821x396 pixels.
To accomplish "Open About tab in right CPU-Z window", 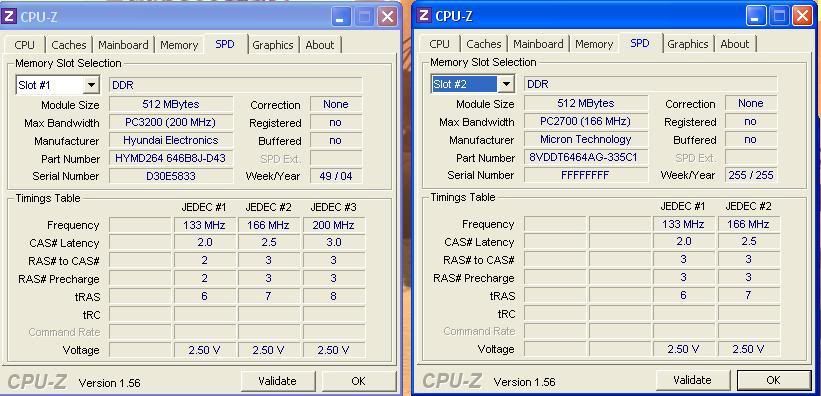I will coord(735,44).
